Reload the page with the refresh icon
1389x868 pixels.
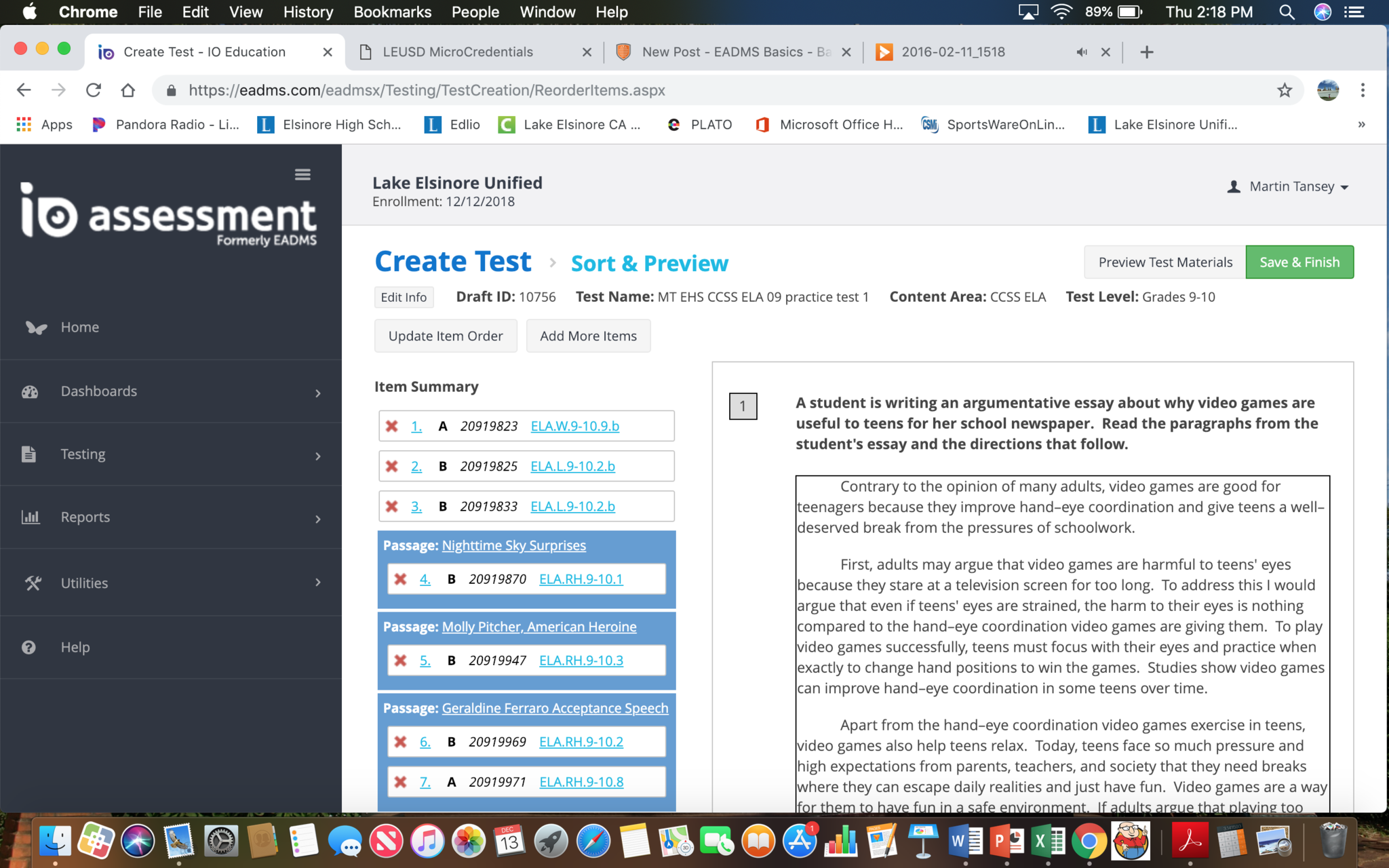pyautogui.click(x=94, y=90)
